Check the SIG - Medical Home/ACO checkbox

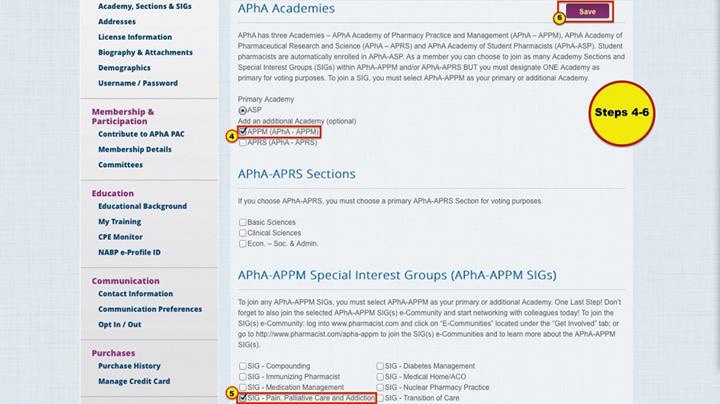[x=380, y=377]
